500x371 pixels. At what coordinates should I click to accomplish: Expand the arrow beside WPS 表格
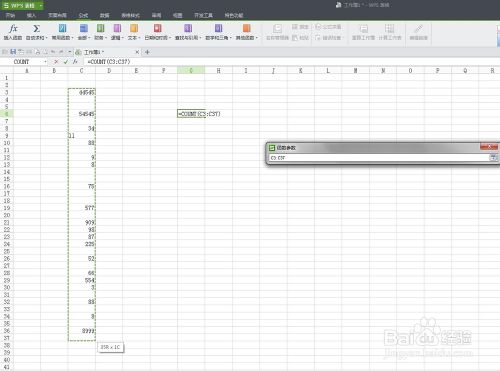tap(40, 5)
